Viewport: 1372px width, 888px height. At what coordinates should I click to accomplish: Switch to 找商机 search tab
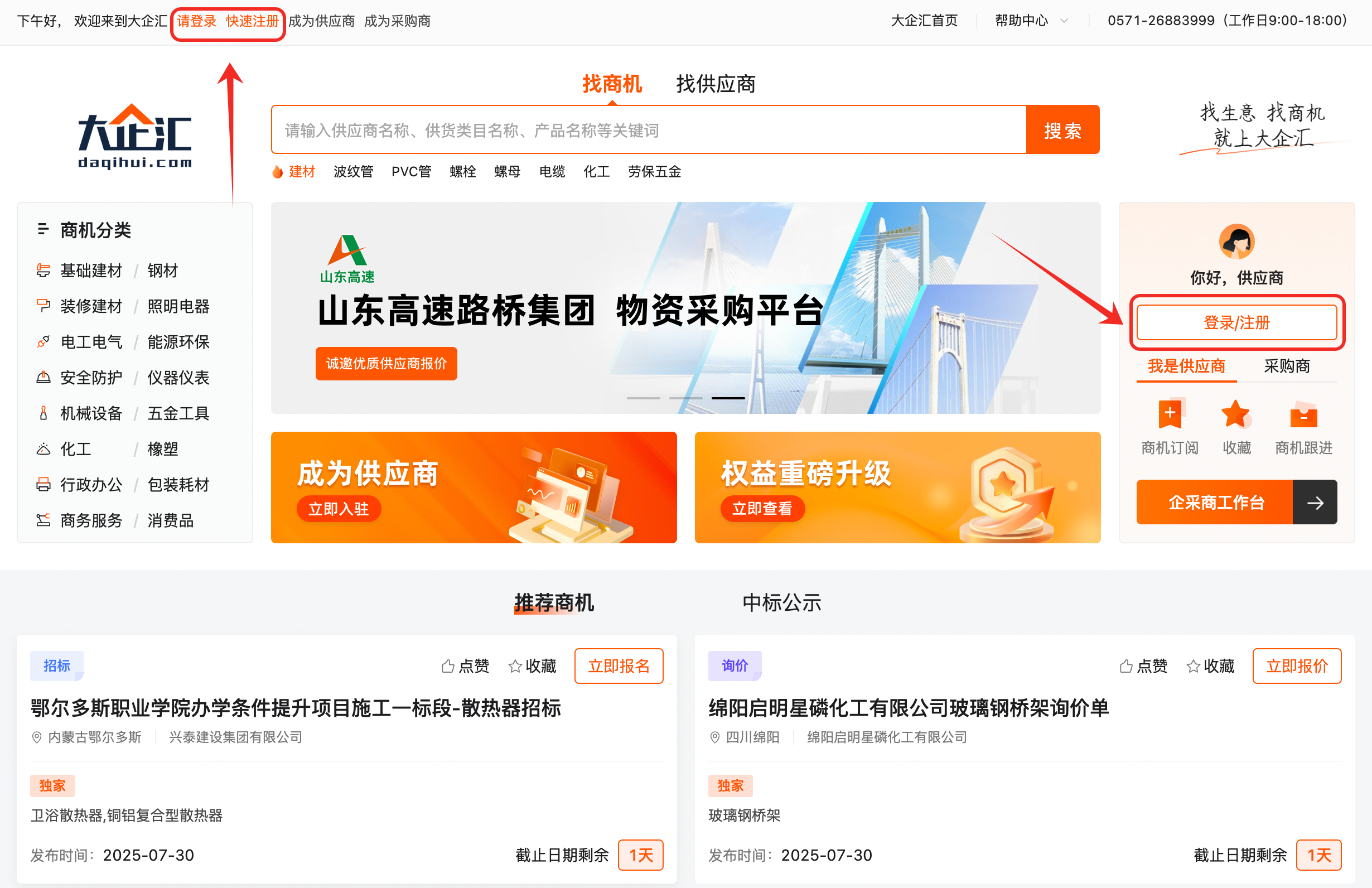[x=612, y=84]
